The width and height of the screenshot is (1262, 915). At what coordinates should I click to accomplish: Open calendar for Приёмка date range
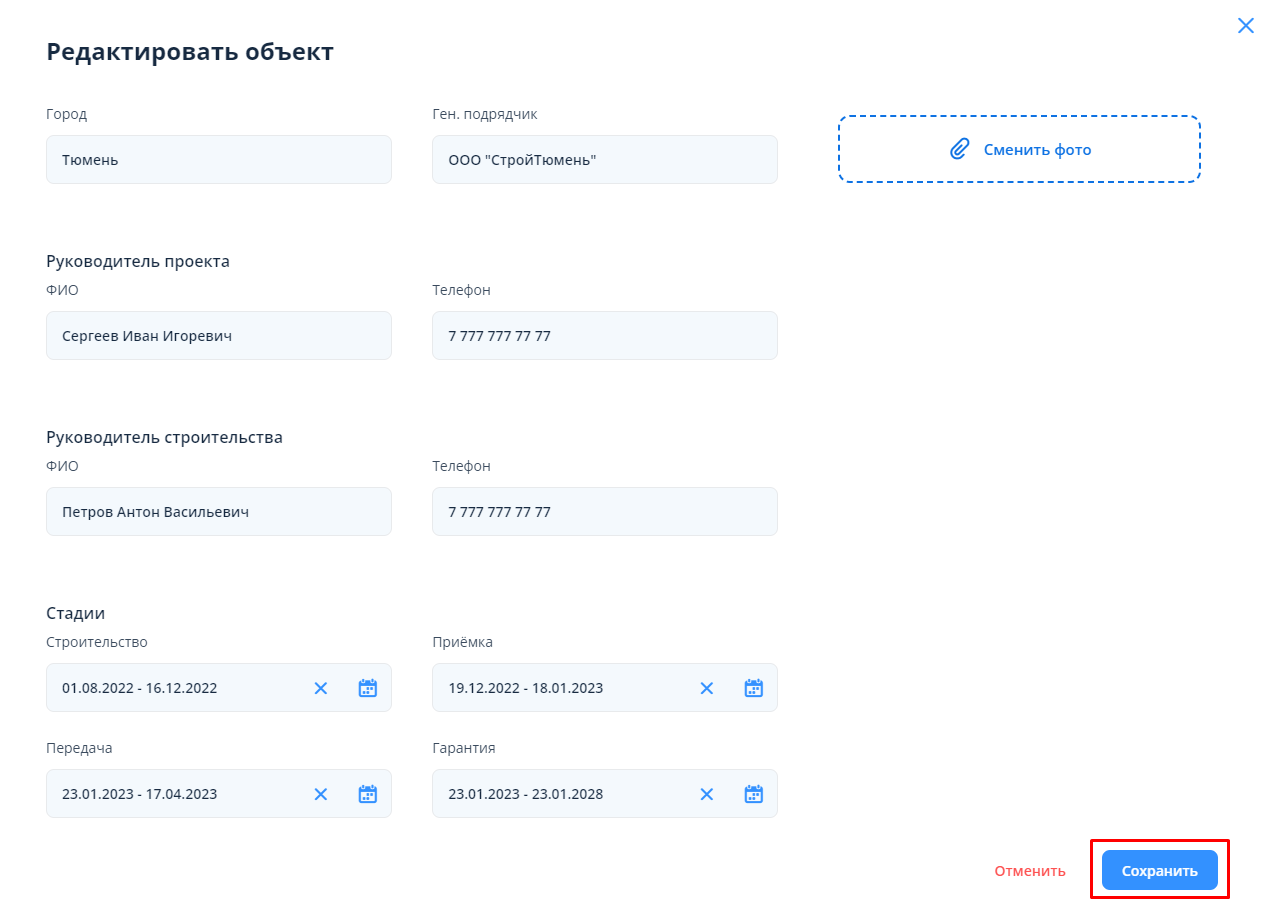coord(754,688)
